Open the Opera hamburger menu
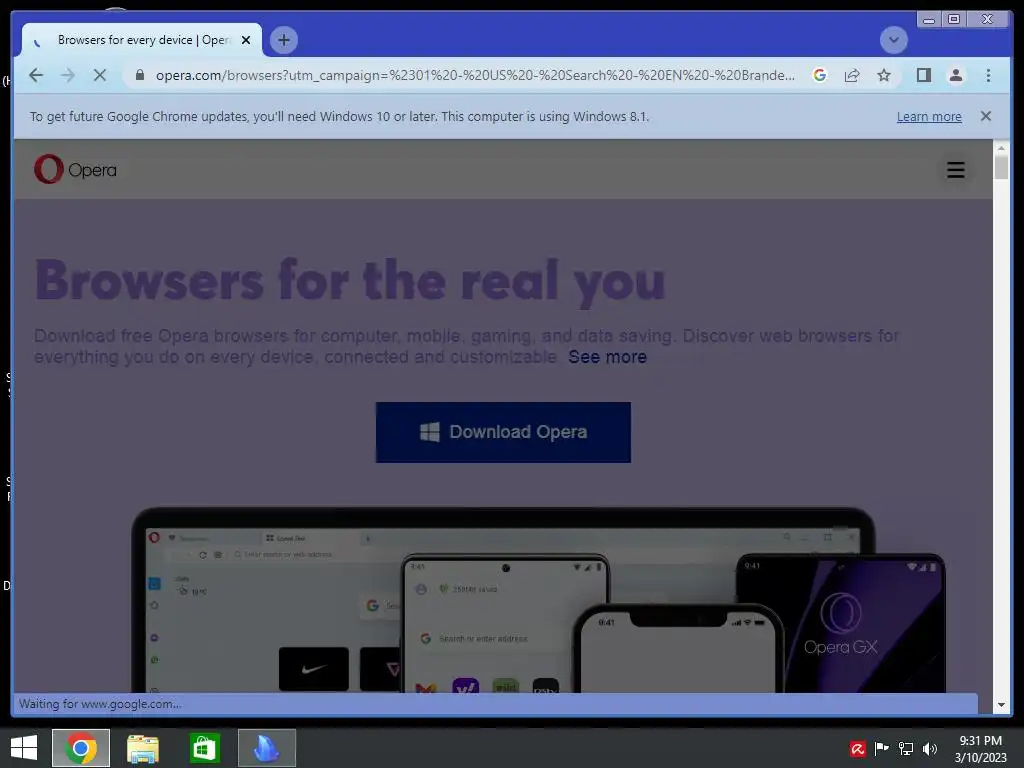Screen dimensions: 1024x768 pos(955,169)
